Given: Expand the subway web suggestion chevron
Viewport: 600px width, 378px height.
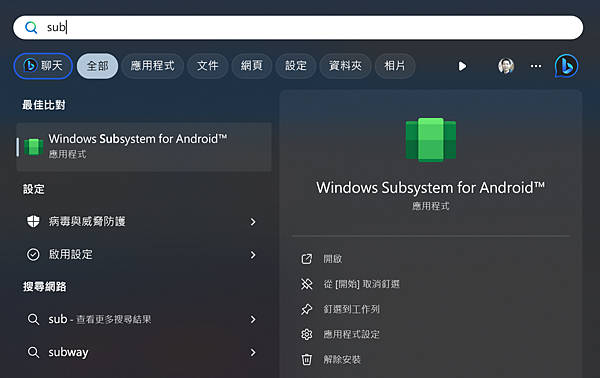Looking at the screenshot, I should point(253,352).
